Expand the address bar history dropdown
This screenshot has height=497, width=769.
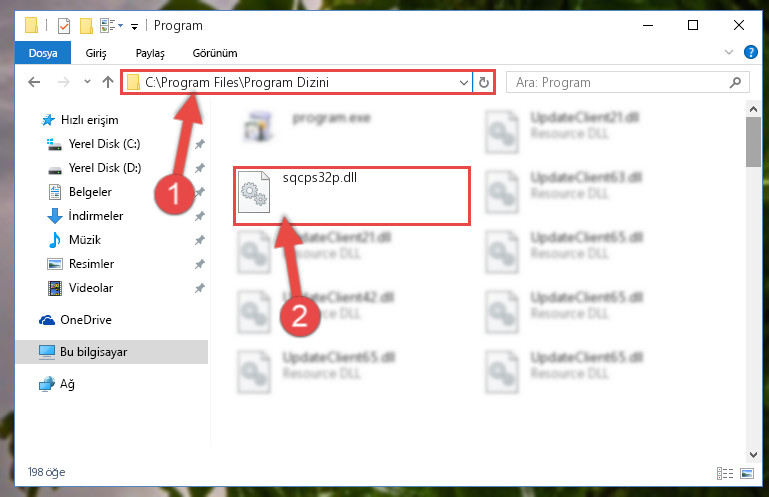463,82
